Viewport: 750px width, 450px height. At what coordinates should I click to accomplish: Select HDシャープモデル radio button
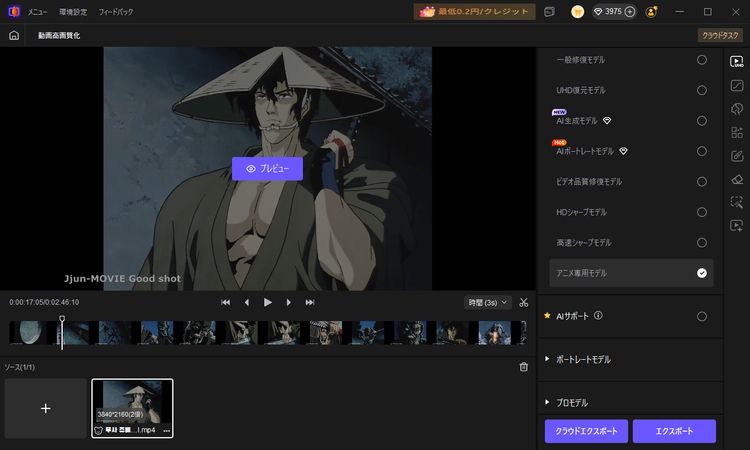tap(702, 212)
